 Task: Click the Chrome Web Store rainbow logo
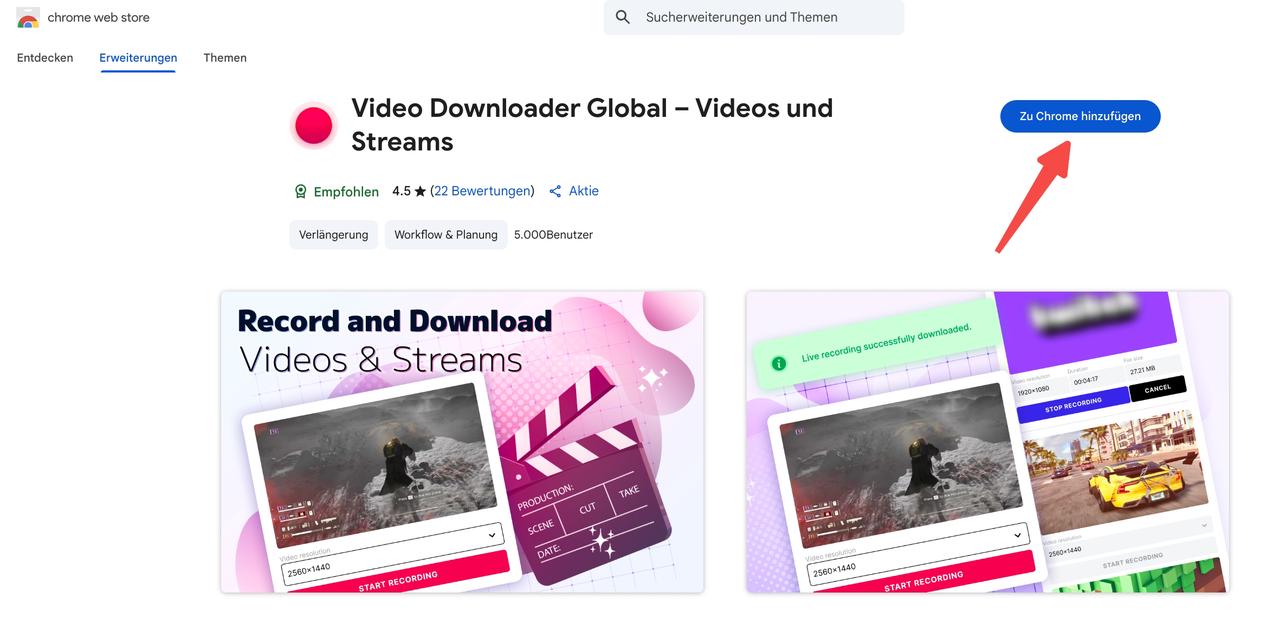coord(28,17)
